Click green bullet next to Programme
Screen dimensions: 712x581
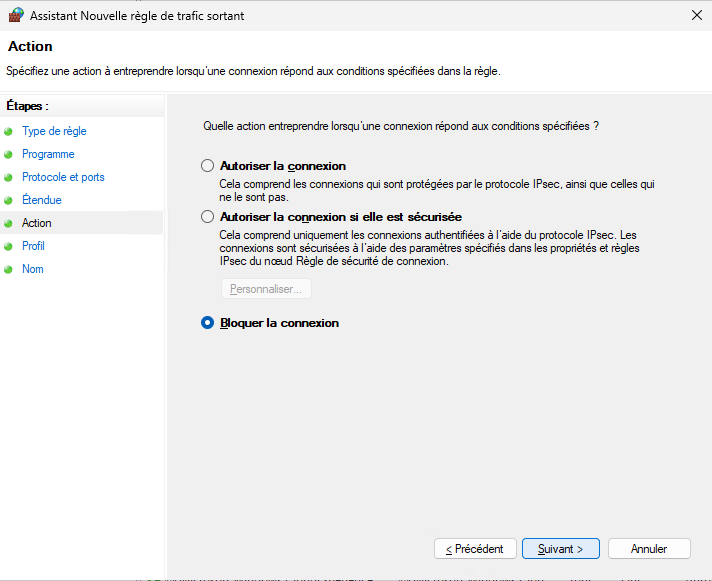[9, 154]
